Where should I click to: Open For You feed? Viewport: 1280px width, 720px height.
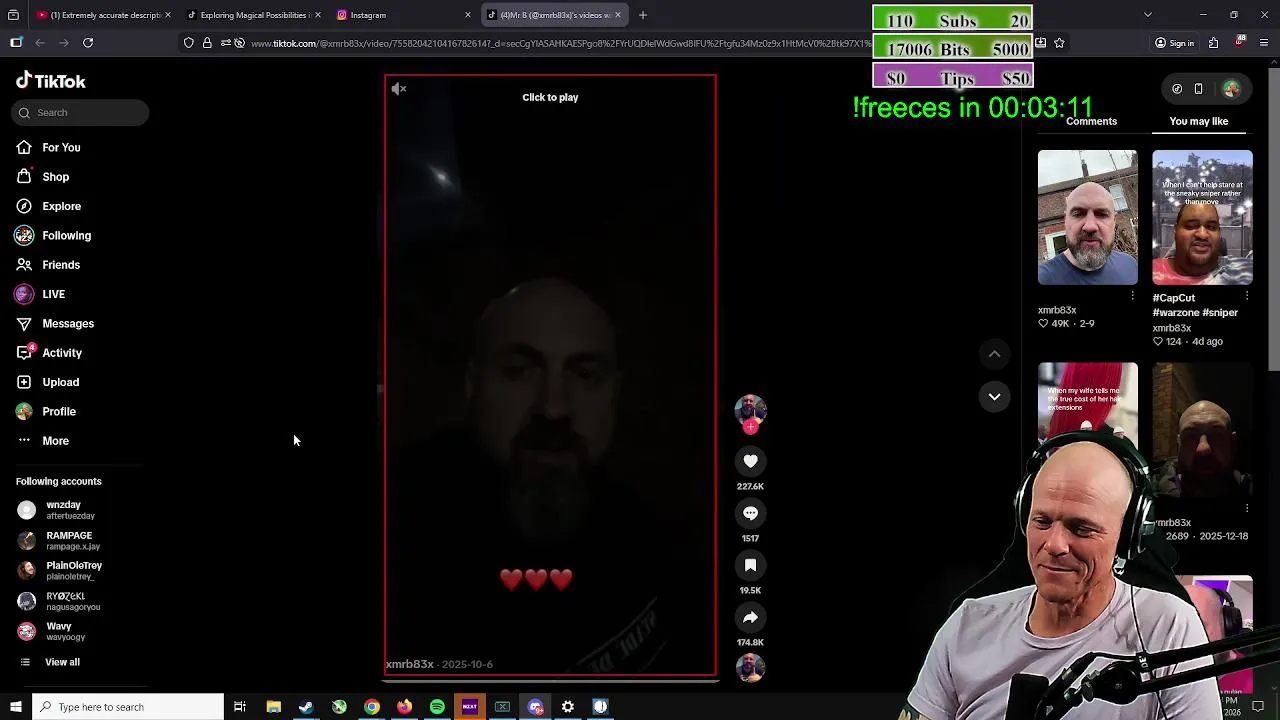click(x=61, y=148)
